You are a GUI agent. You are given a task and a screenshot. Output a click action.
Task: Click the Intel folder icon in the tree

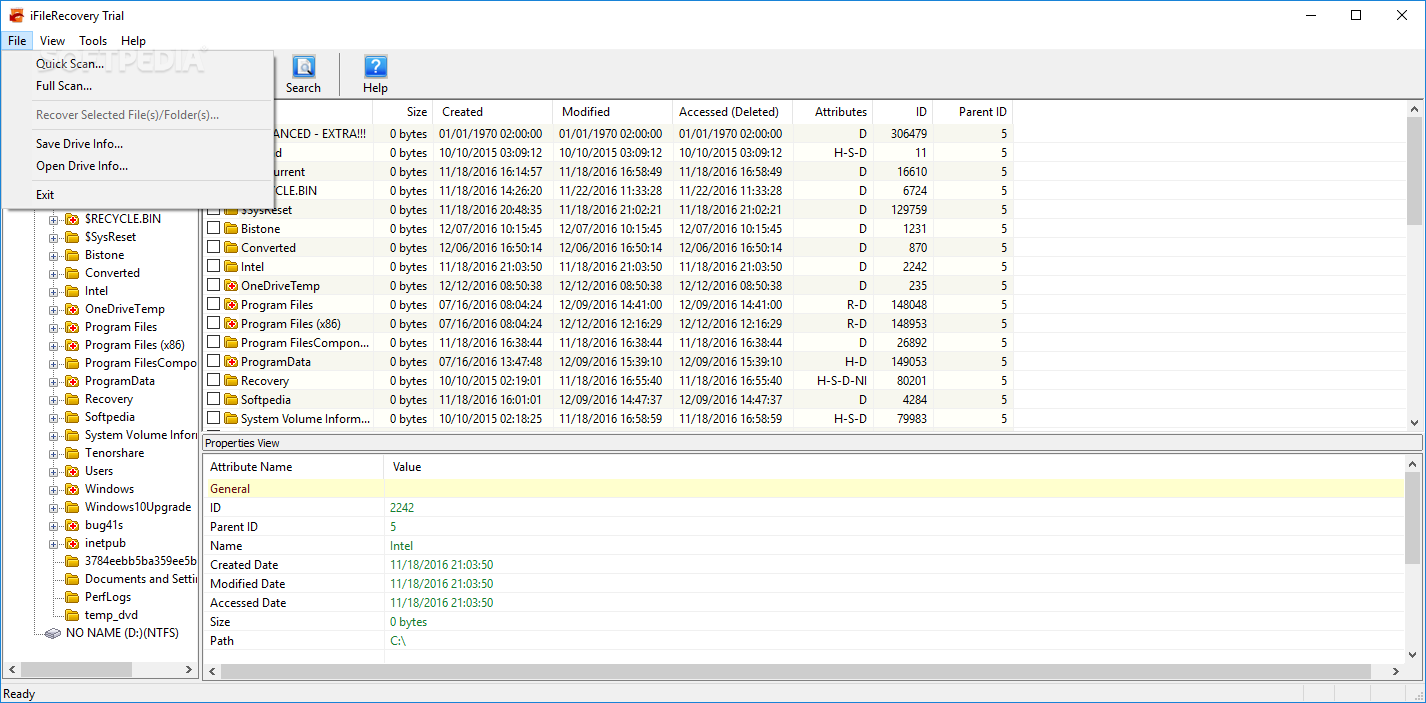coord(72,291)
